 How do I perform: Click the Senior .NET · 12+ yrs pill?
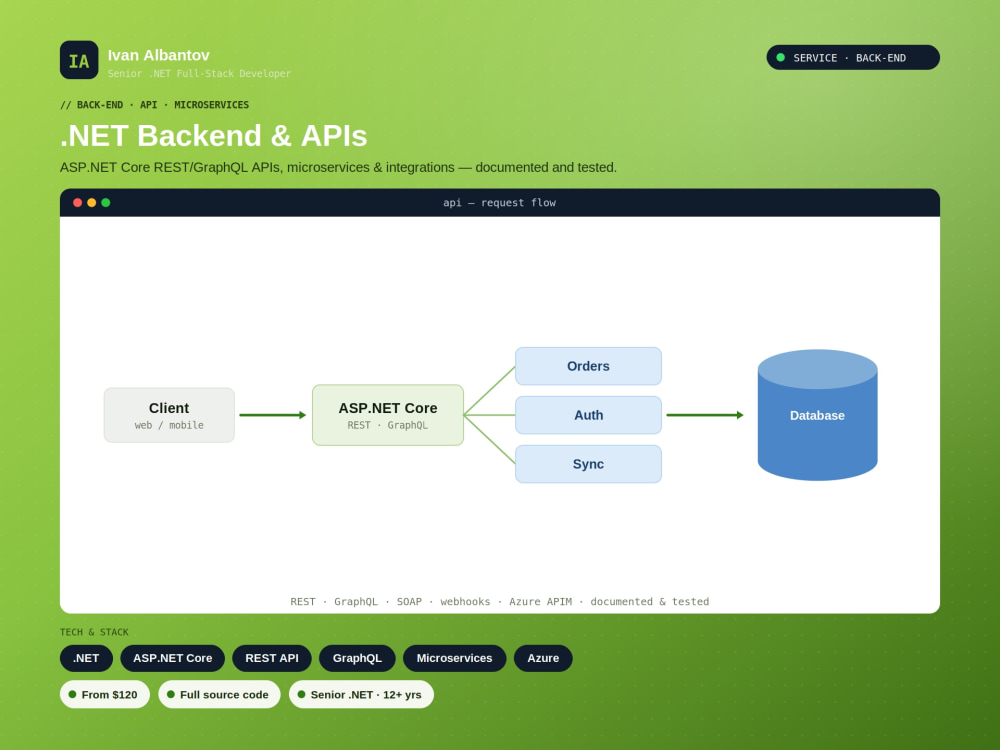[361, 695]
